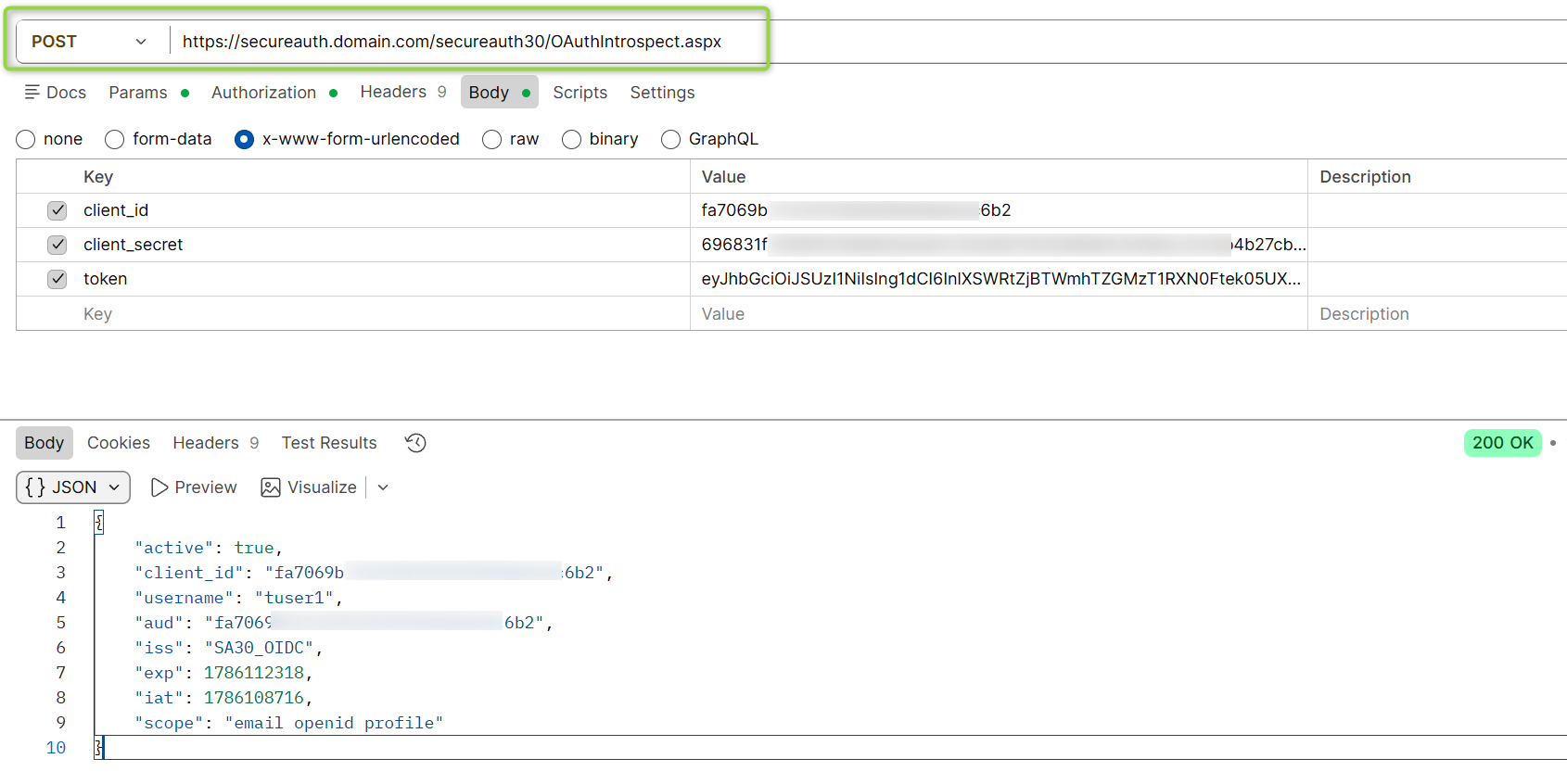1567x784 pixels.
Task: Click the "username": "tuser1" response line
Action: (238, 598)
